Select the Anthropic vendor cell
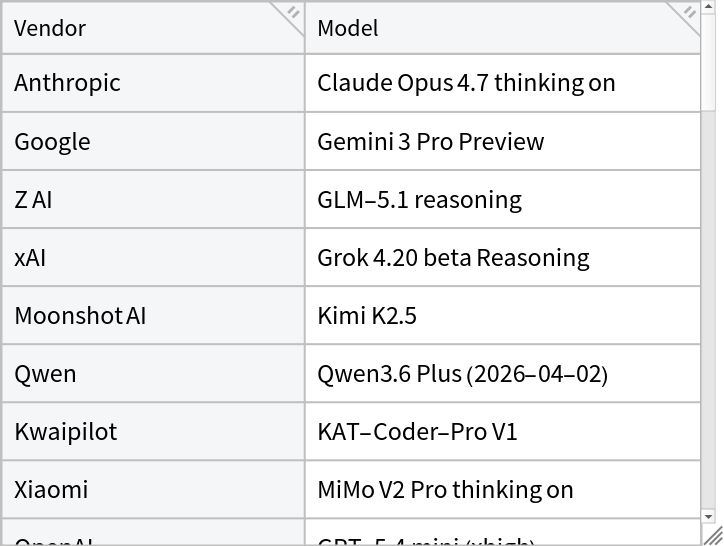Screen dimensions: 724x546 coord(153,83)
